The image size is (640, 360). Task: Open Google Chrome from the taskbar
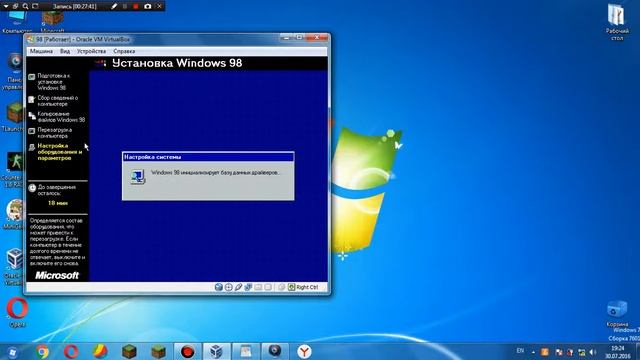click(x=42, y=352)
